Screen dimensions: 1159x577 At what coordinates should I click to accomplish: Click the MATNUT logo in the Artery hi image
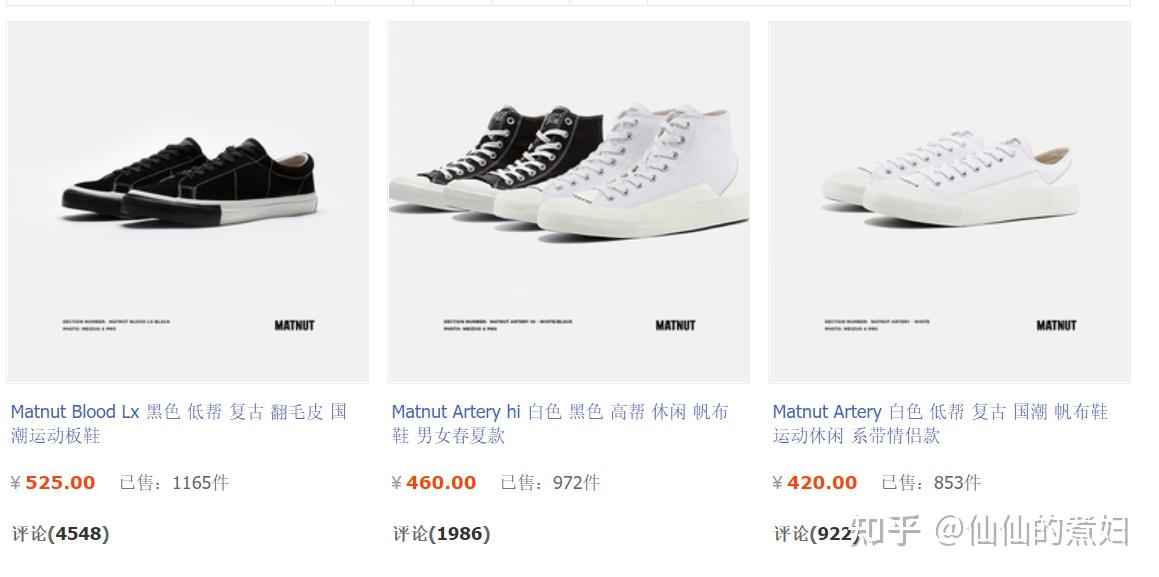click(x=675, y=325)
